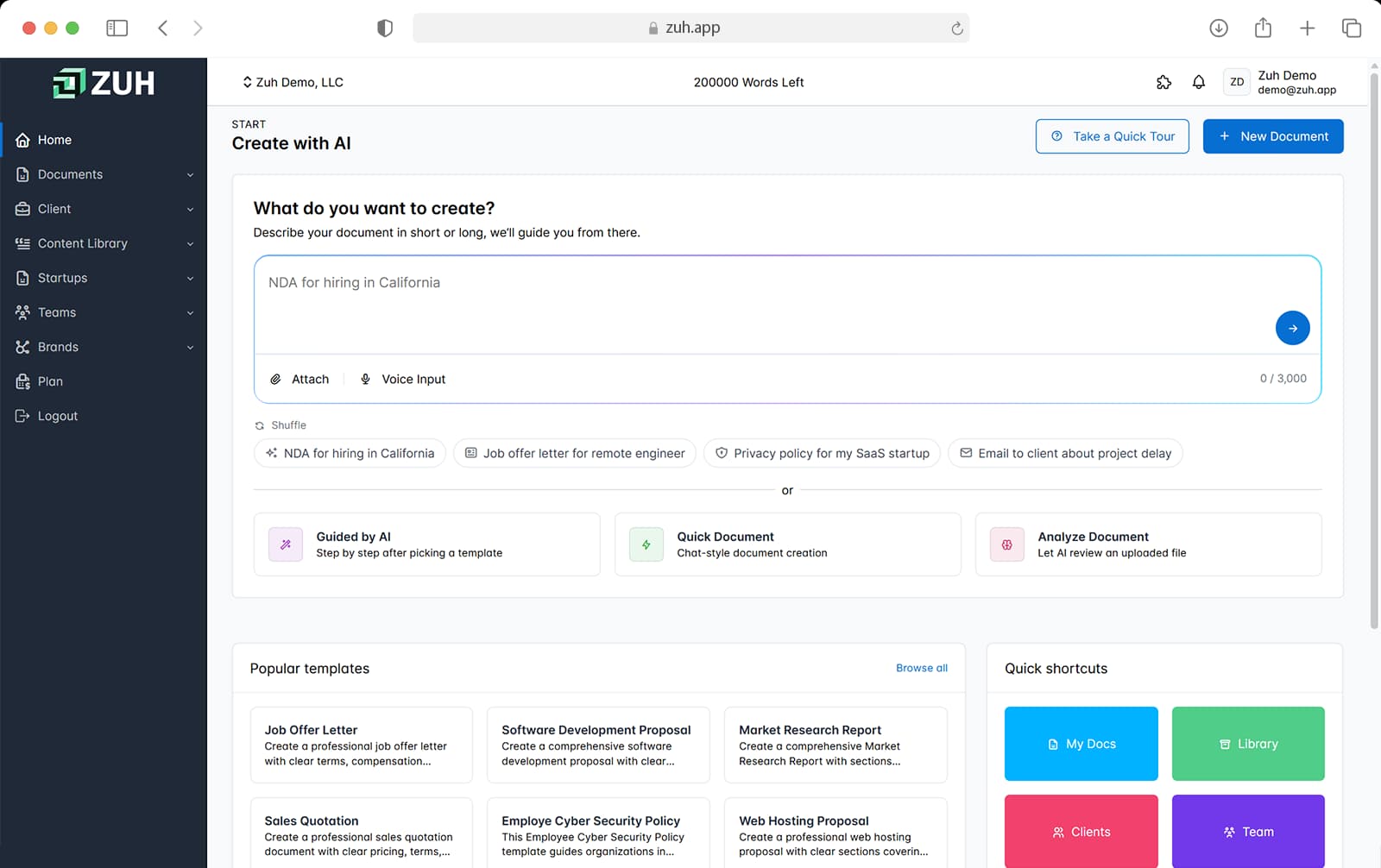This screenshot has height=868, width=1381.
Task: Open the Plan menu item
Action: (104, 381)
